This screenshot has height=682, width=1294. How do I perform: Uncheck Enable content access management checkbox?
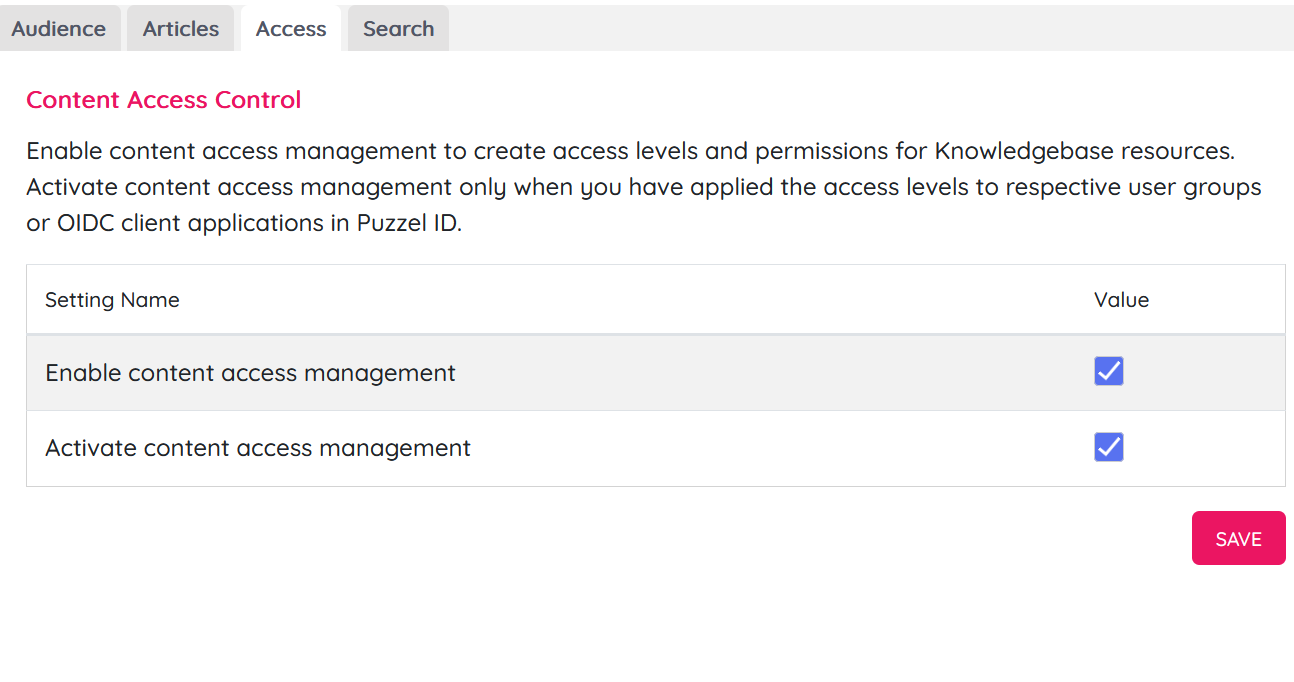(1108, 371)
